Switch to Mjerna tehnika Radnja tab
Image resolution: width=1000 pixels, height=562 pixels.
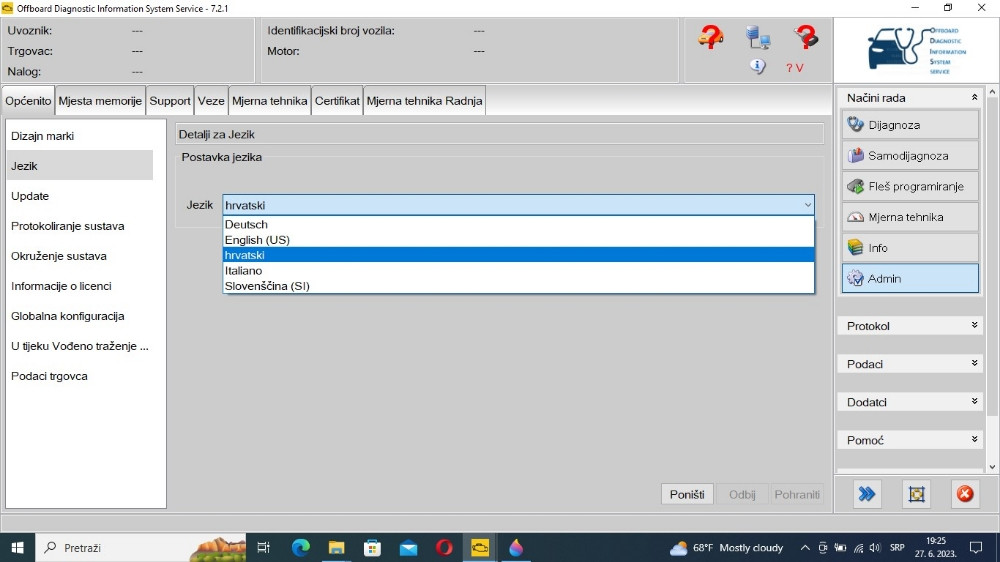click(425, 101)
